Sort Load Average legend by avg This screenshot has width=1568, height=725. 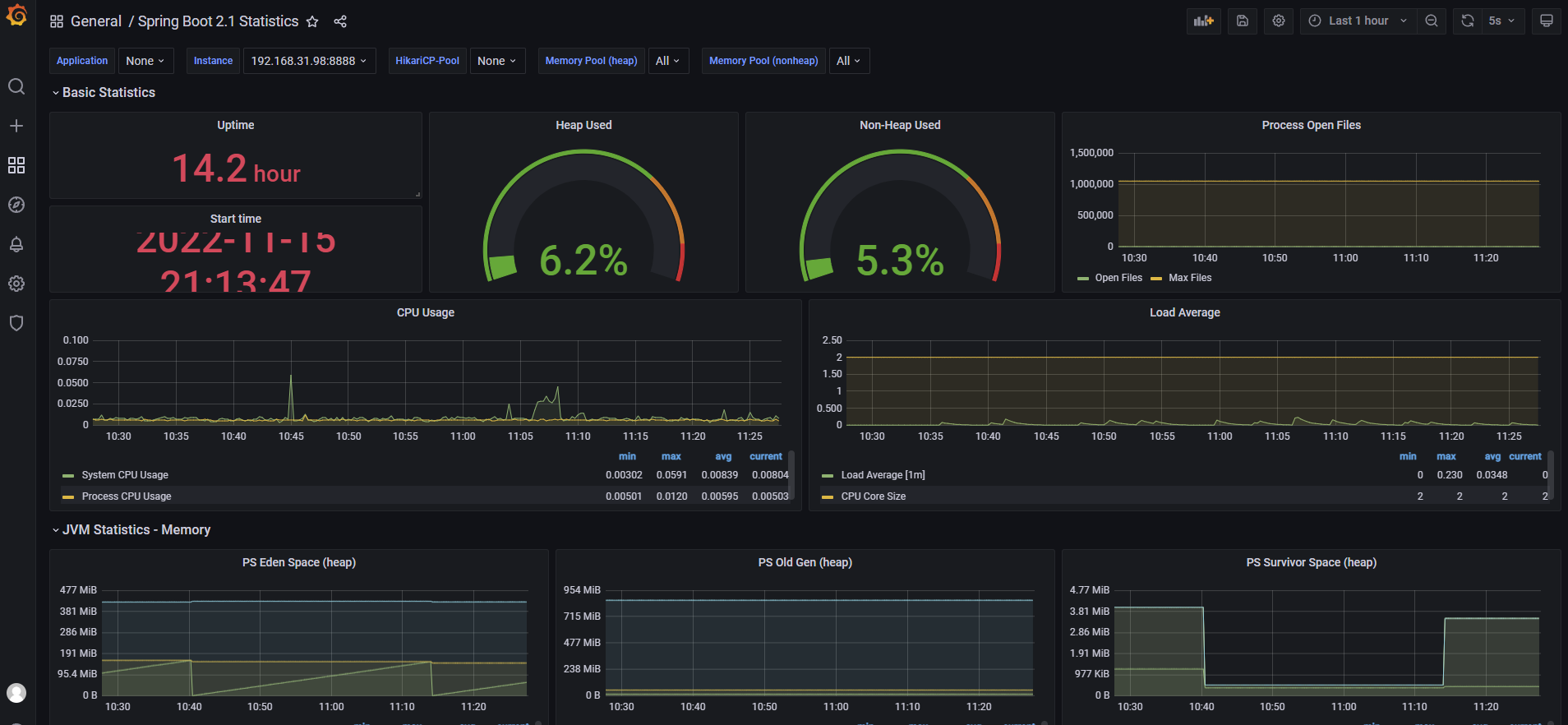1492,456
